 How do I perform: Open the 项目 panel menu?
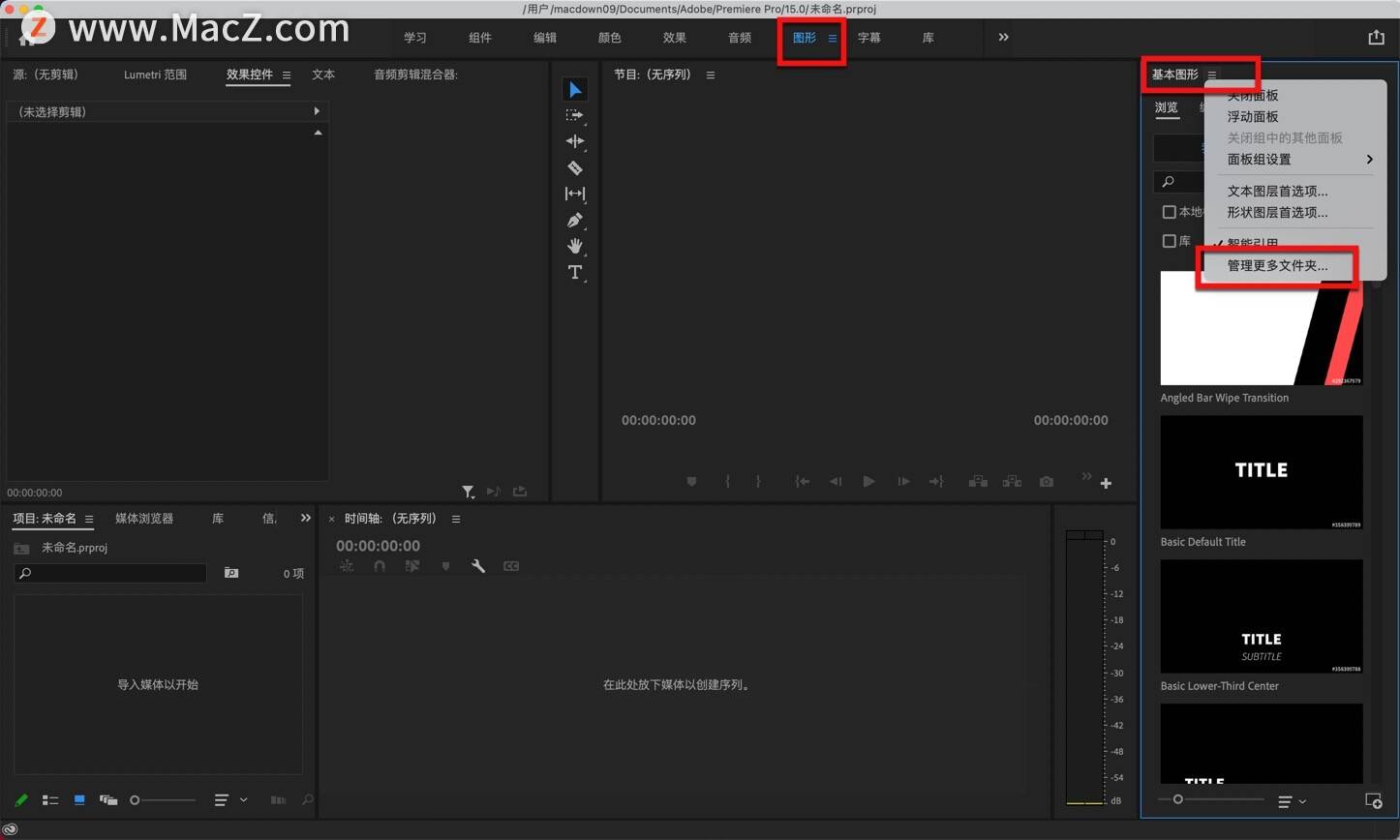click(89, 520)
